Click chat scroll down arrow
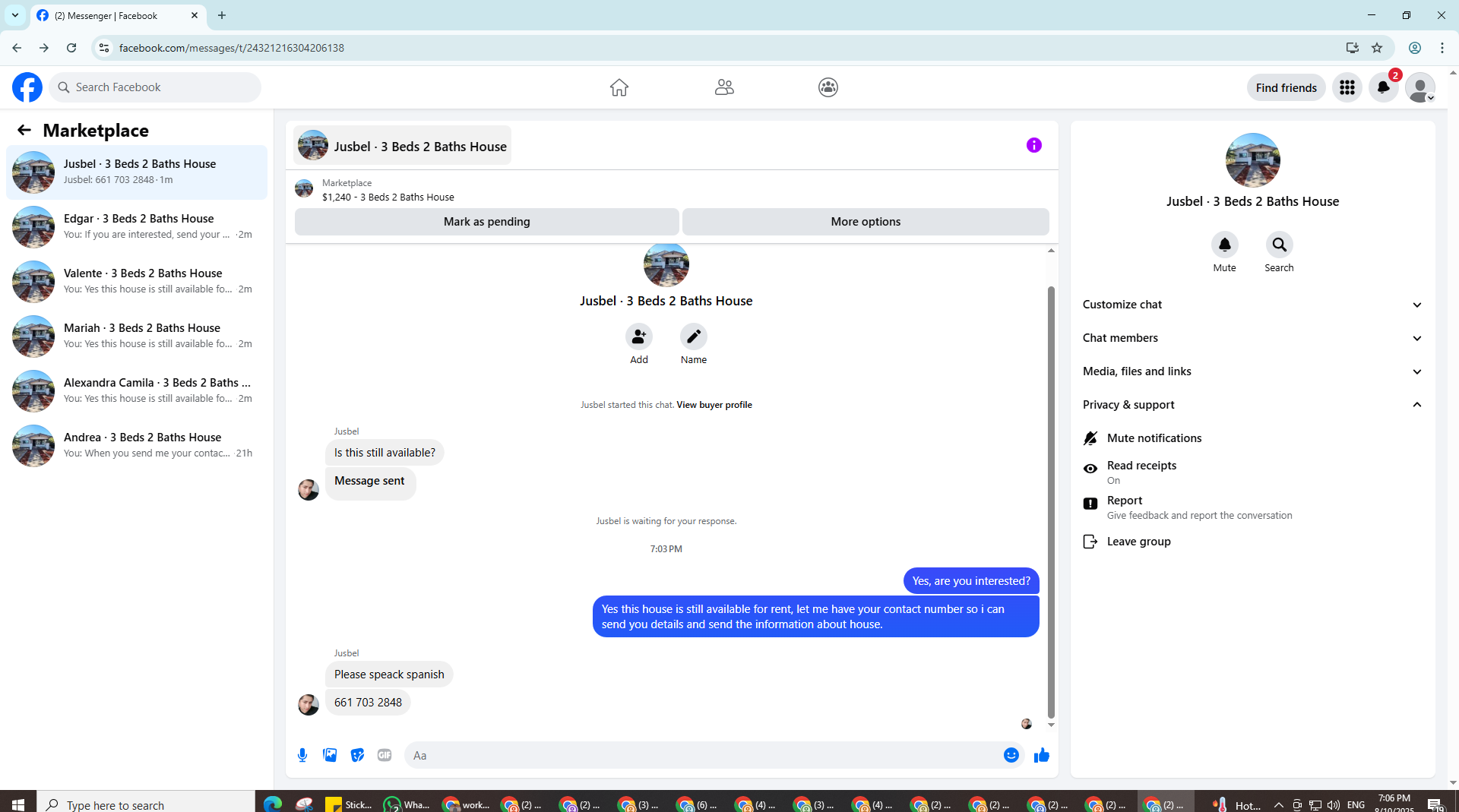Viewport: 1459px width, 812px height. (1051, 725)
